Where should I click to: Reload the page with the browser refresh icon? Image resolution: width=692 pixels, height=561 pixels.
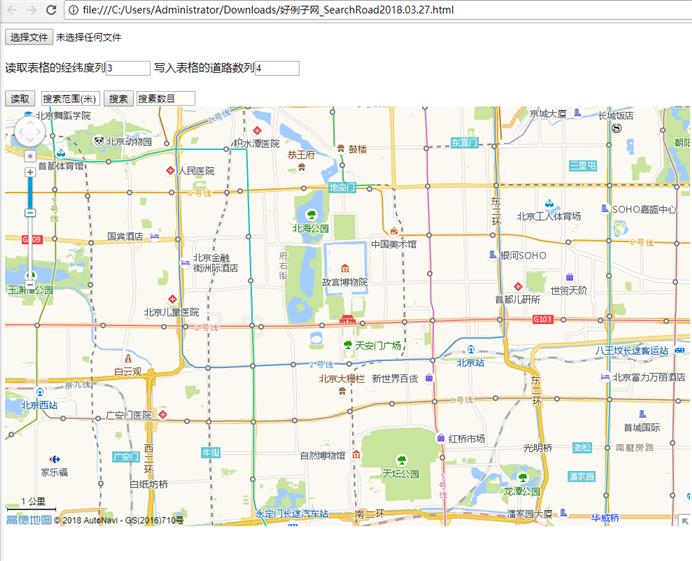pos(51,10)
